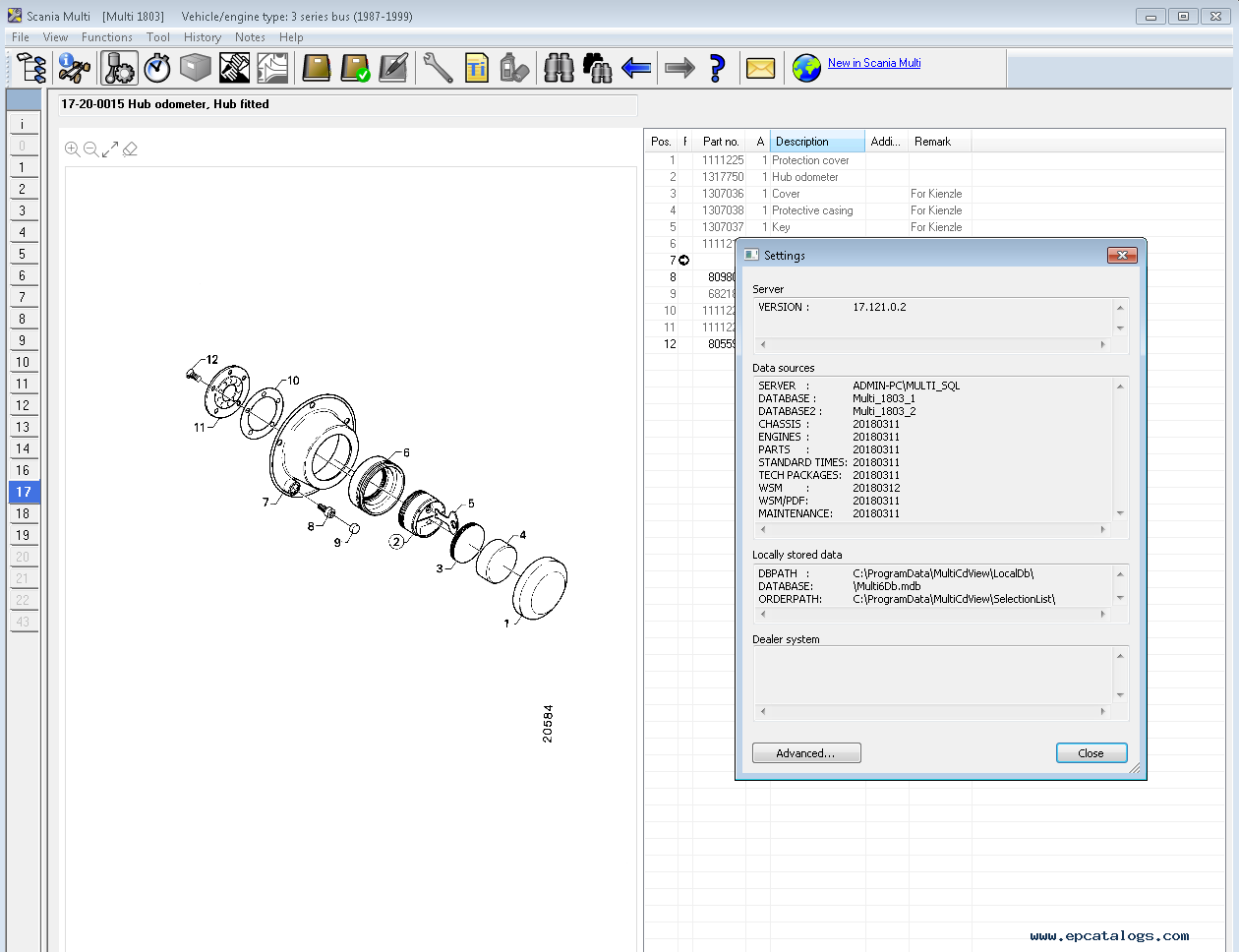Viewport: 1239px width, 952px height.
Task: Open help via blue question mark icon
Action: pyautogui.click(x=717, y=68)
